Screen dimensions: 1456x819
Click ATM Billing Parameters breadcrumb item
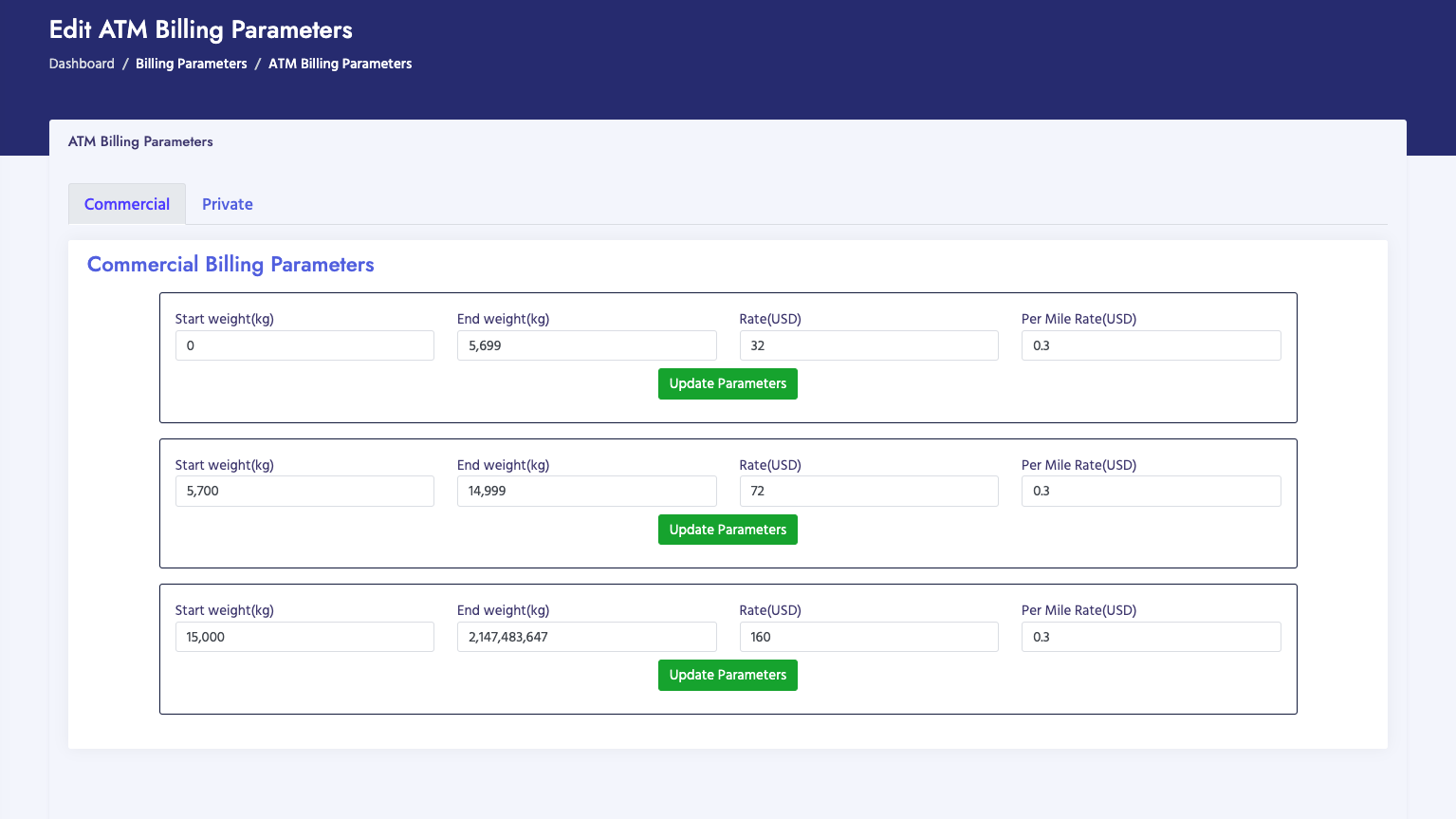(340, 64)
